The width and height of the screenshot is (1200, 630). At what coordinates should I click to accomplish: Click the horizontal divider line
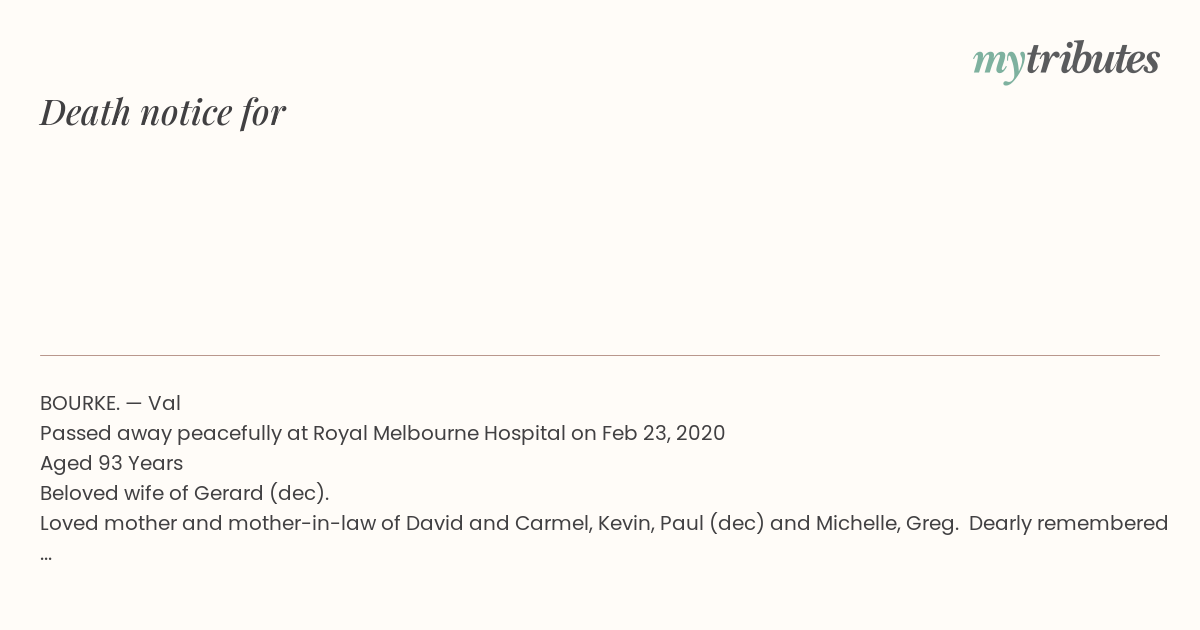[600, 355]
